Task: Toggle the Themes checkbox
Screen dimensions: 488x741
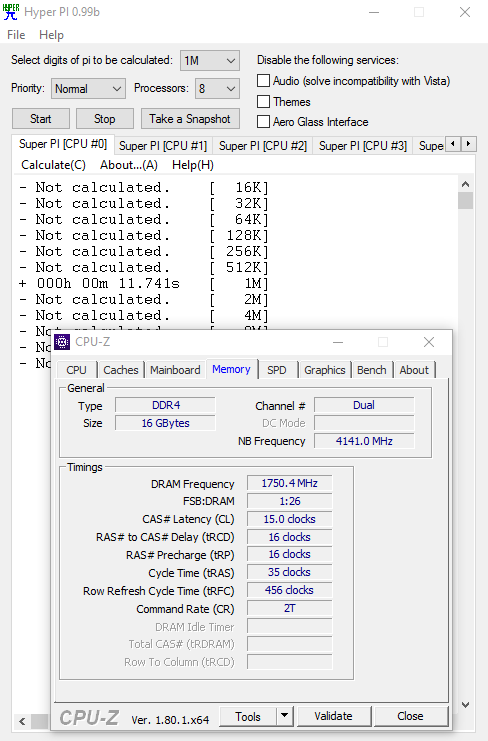Action: [264, 102]
